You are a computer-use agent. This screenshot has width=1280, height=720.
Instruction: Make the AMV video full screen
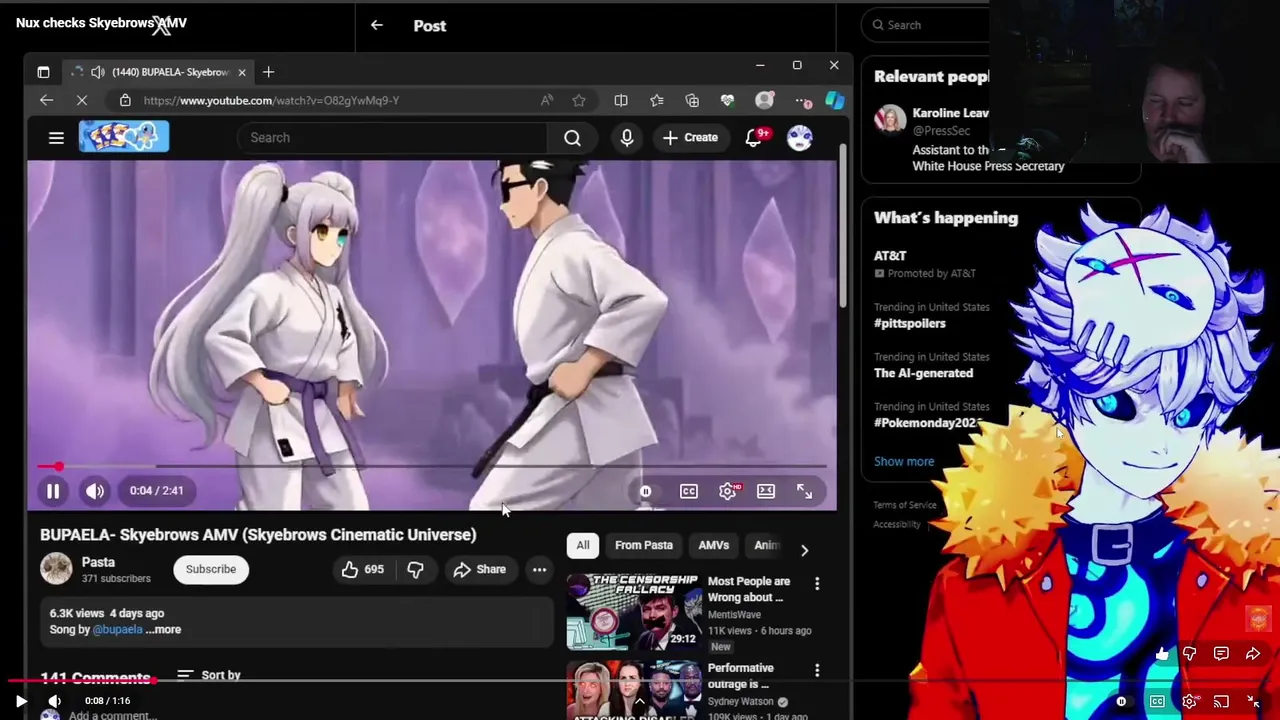coord(804,491)
